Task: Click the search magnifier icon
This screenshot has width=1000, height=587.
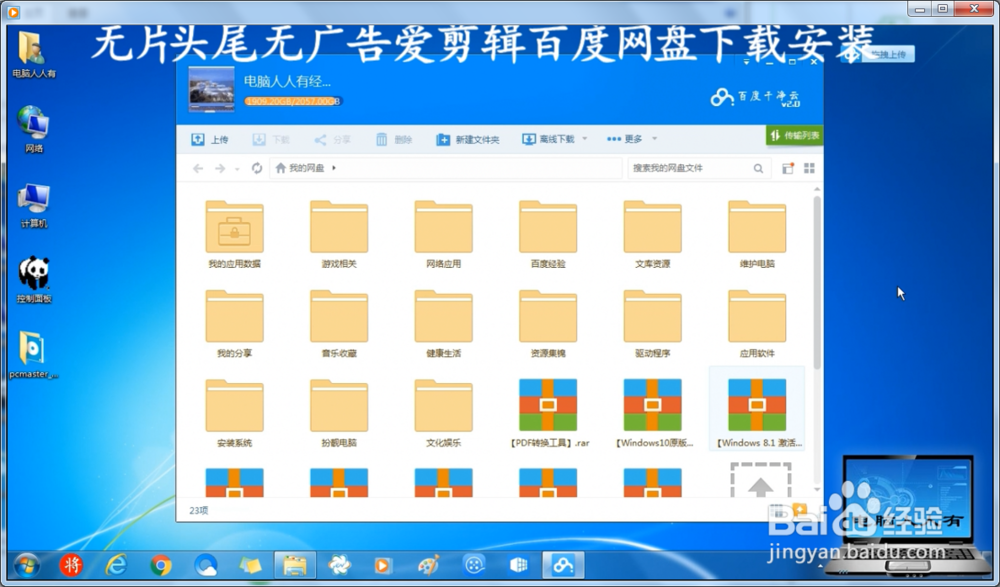Action: 758,168
